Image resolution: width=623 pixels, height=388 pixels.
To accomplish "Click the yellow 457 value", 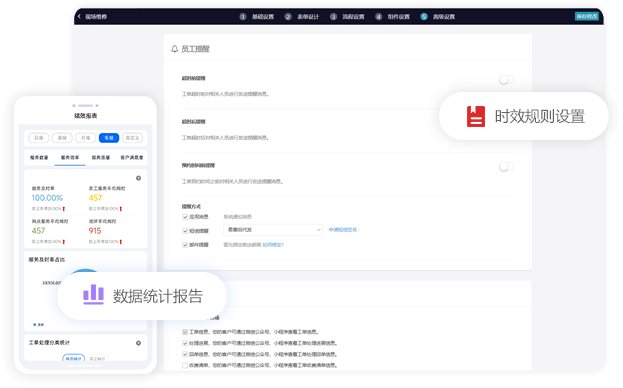I will pyautogui.click(x=95, y=198).
